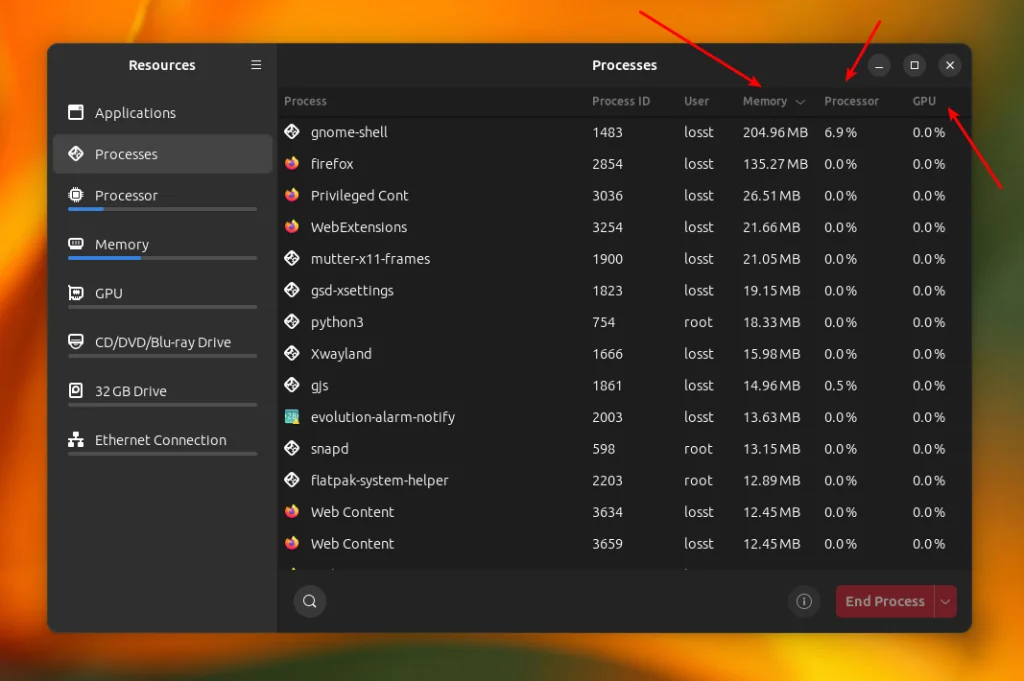Click the Privileged Cont Firefox icon
Screen dimensions: 1024x681
tap(292, 195)
